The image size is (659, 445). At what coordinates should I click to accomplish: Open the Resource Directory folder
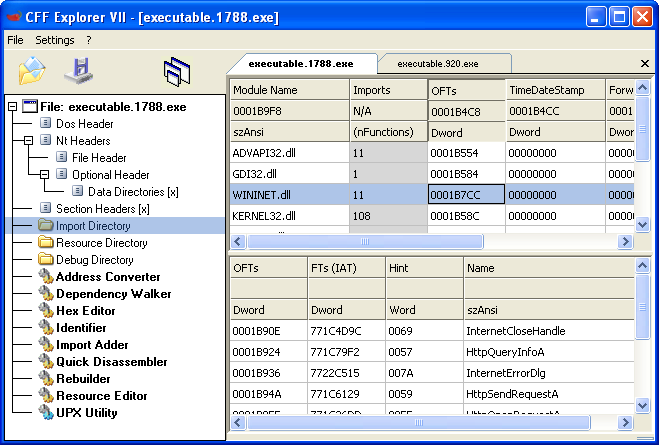pyautogui.click(x=101, y=243)
